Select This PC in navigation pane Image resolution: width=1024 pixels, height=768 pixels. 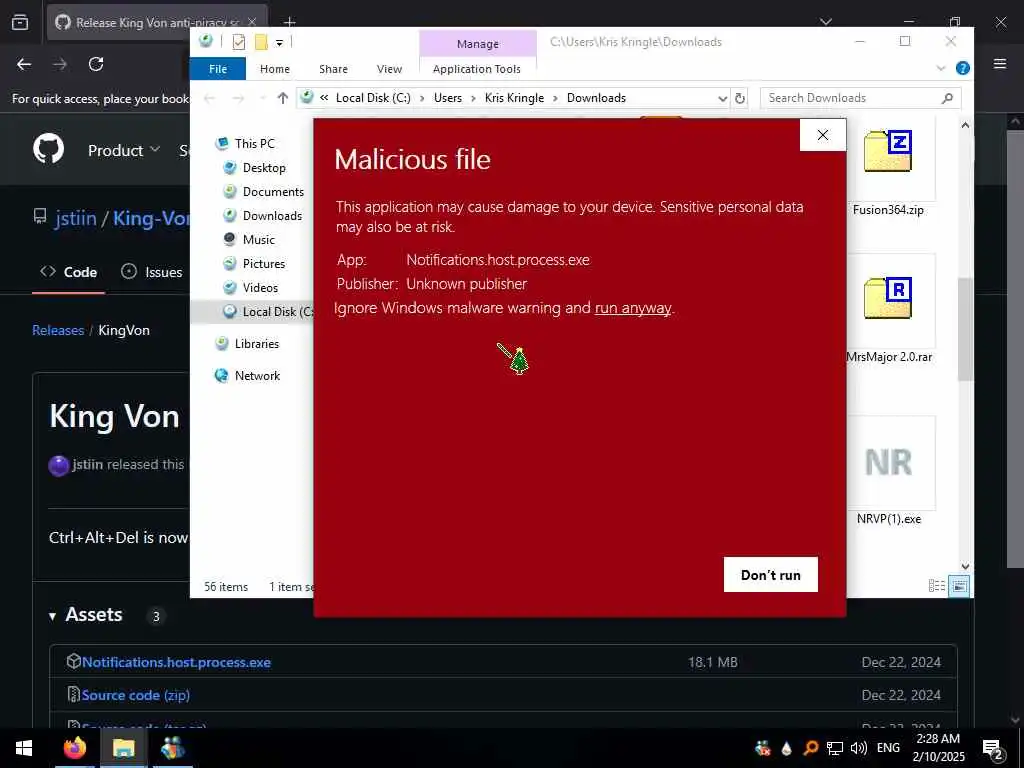(254, 143)
